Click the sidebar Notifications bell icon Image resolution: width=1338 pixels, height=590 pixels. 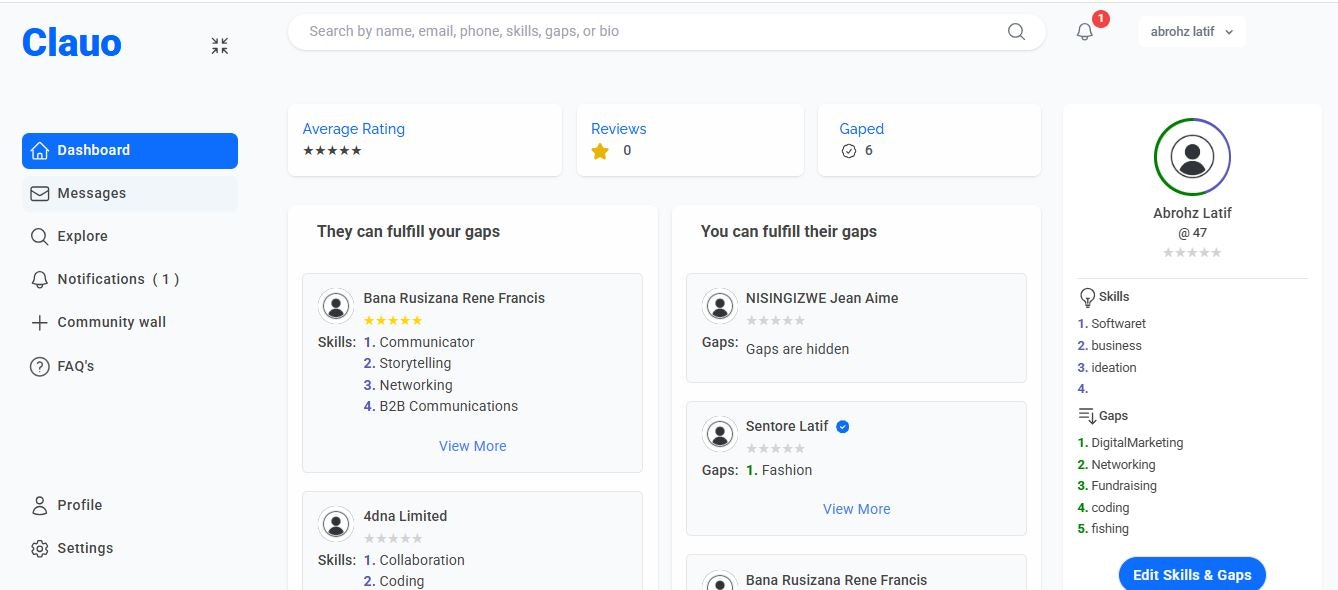click(40, 280)
